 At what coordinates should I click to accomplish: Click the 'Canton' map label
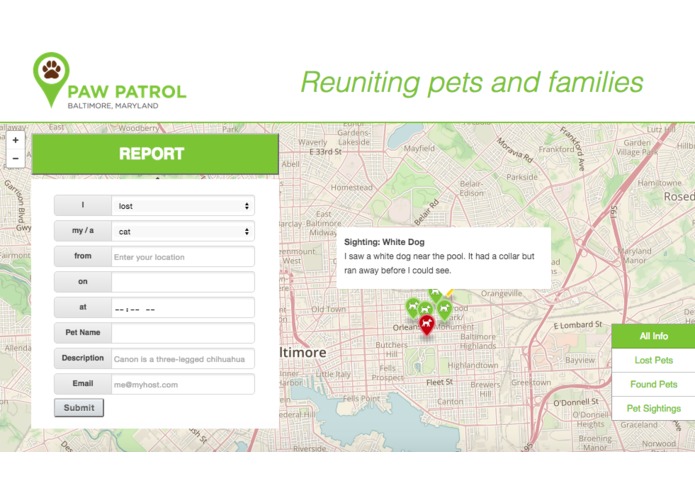(x=450, y=401)
